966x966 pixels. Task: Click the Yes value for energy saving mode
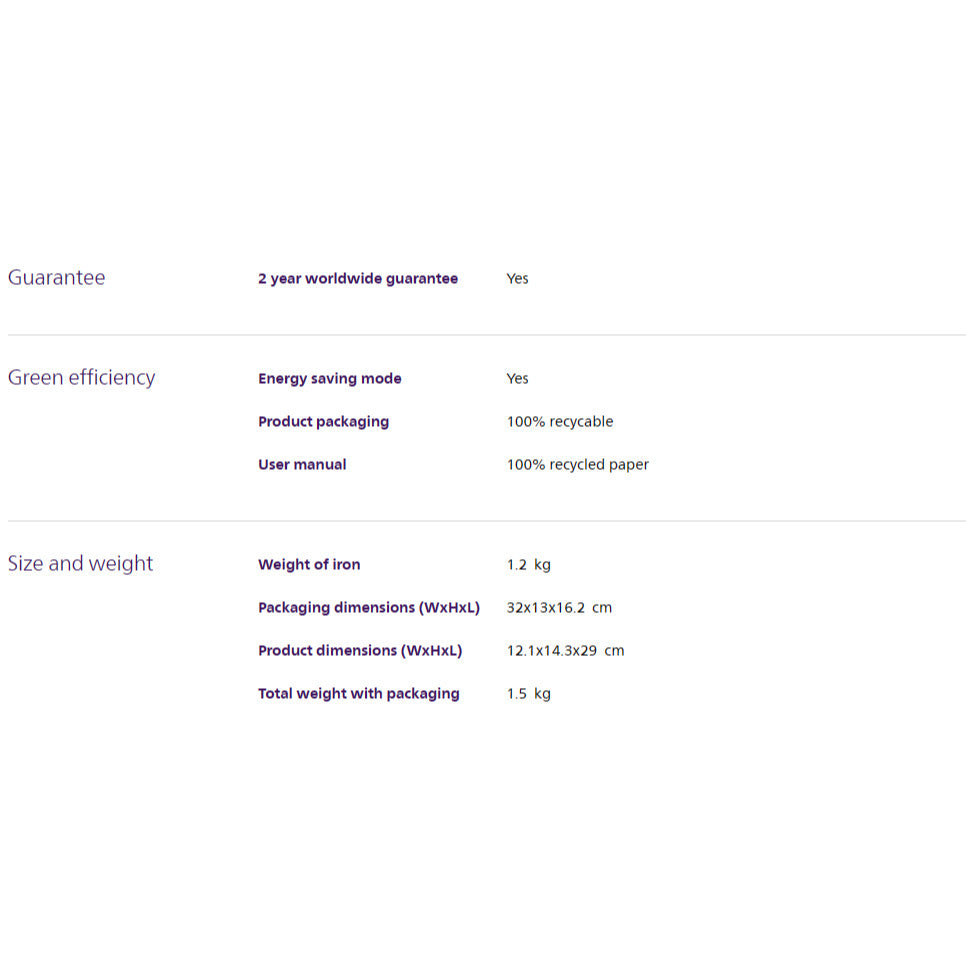click(x=517, y=379)
